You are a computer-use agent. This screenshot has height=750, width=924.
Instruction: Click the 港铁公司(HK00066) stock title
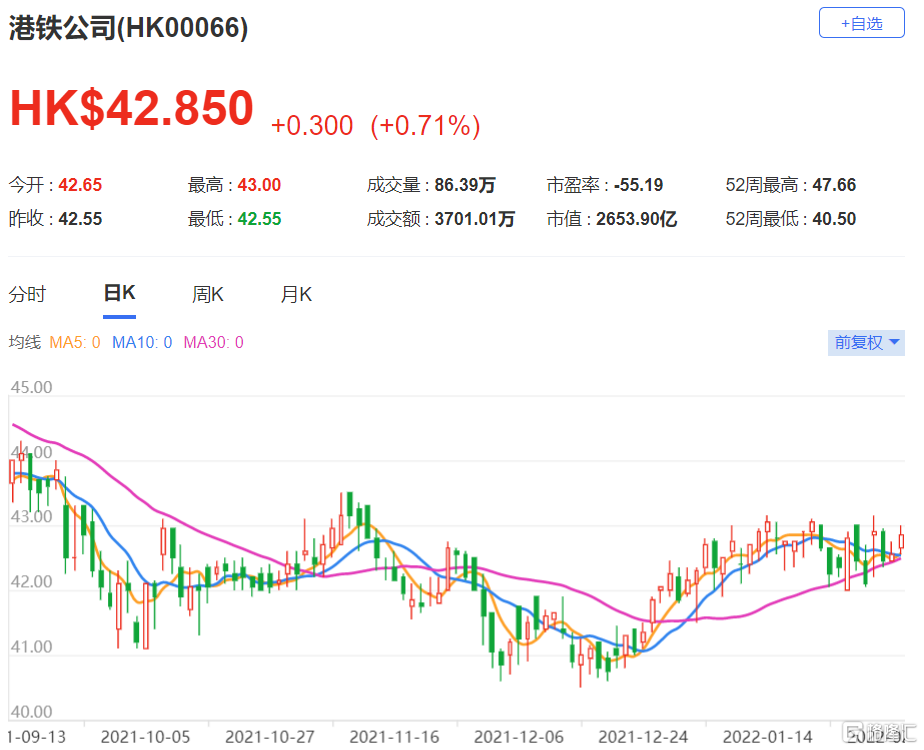click(x=129, y=28)
